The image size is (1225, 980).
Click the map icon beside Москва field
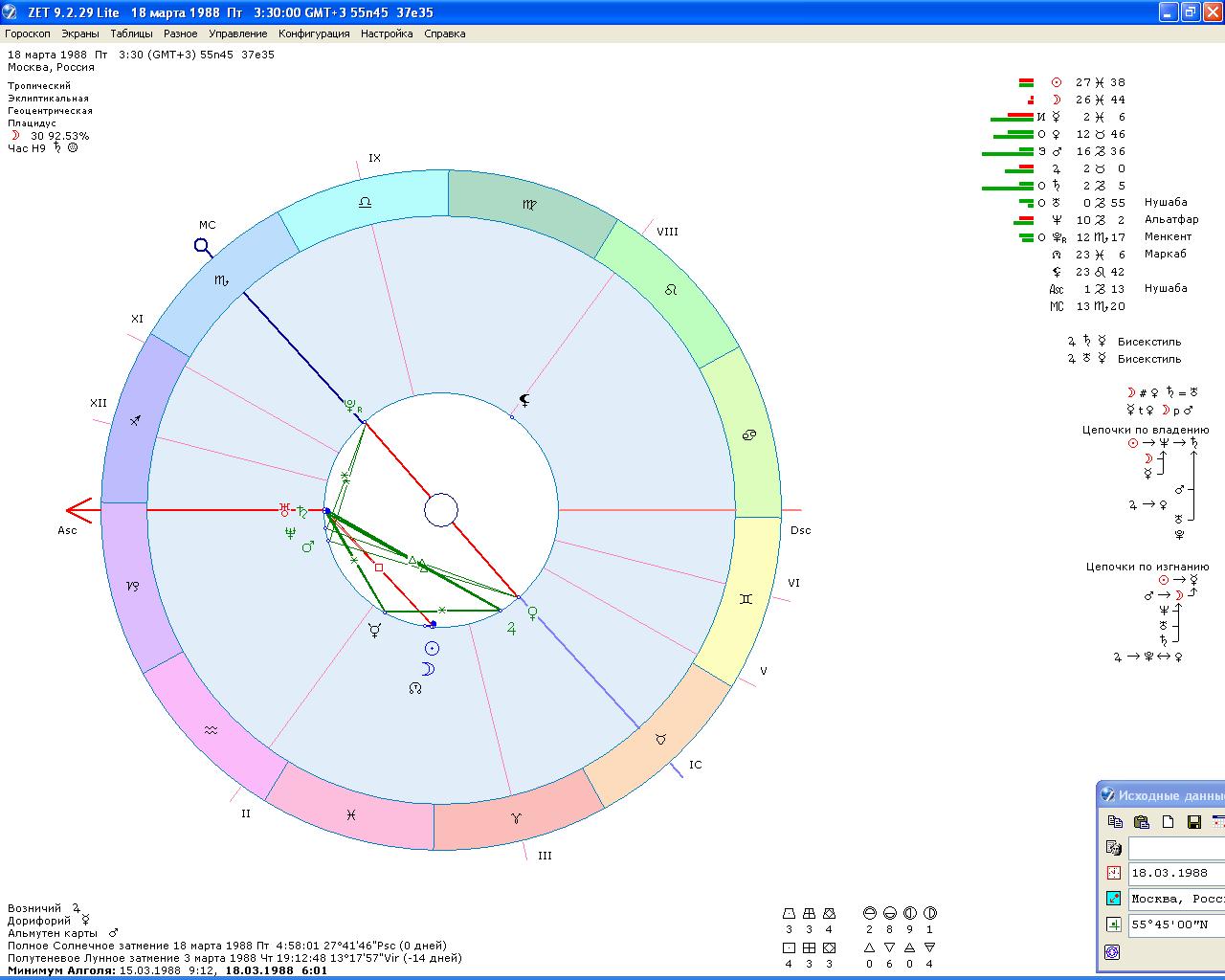pyautogui.click(x=1113, y=899)
